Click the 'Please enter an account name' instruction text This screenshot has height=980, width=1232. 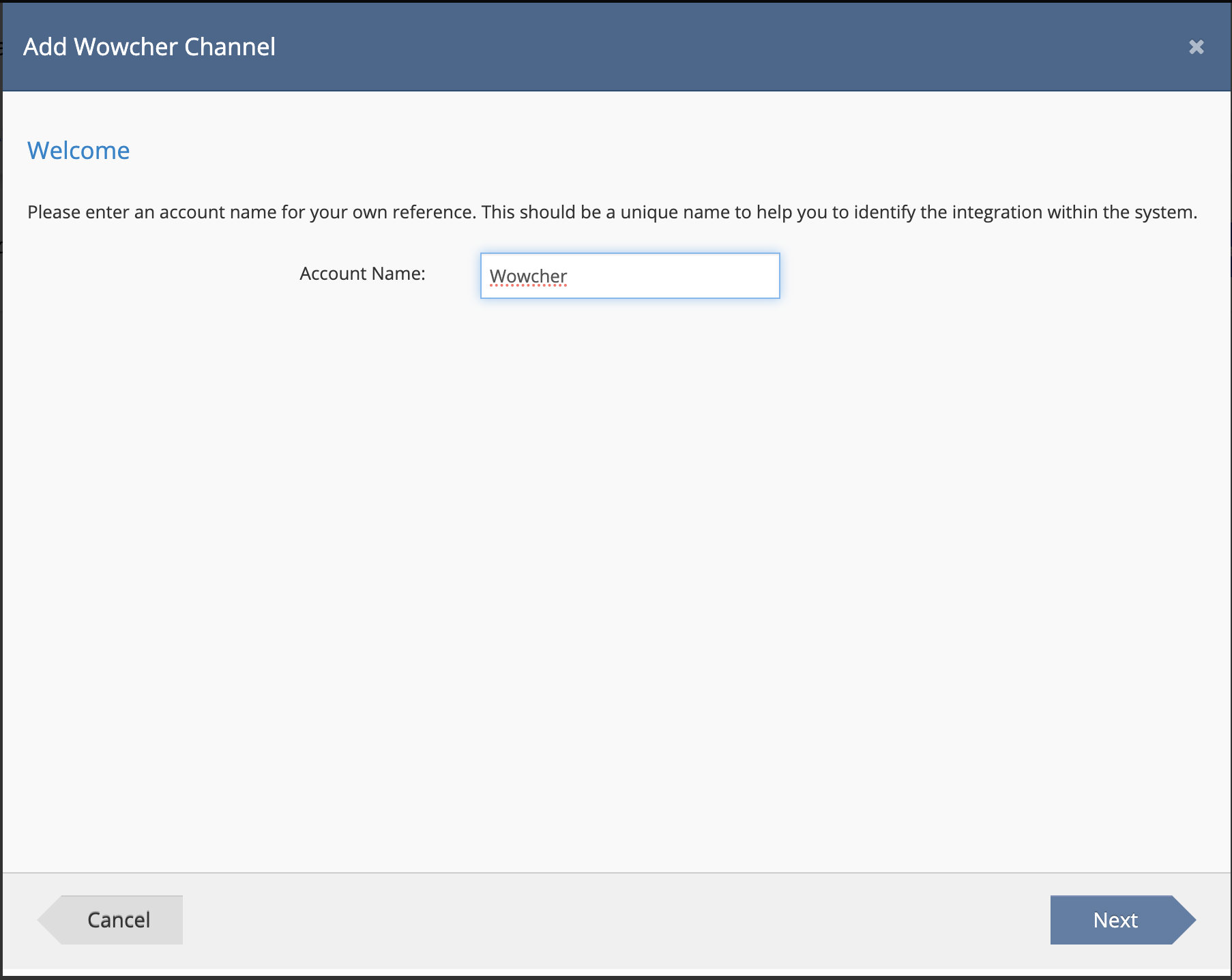(x=612, y=212)
